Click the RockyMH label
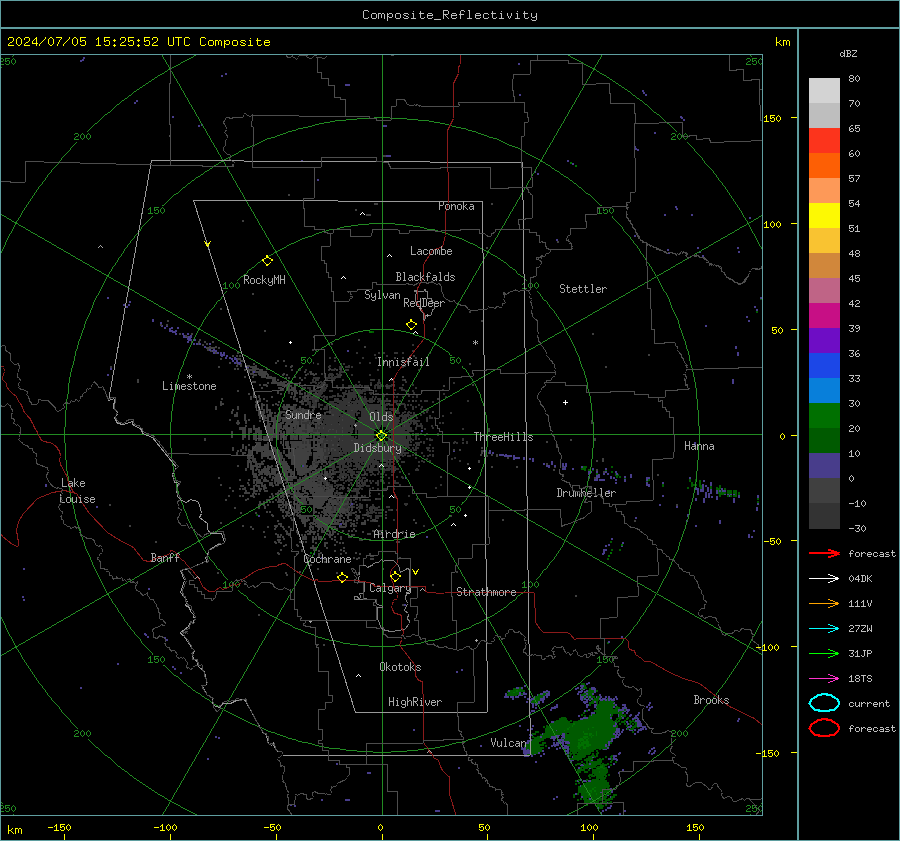Viewport: 900px width, 841px height. tap(264, 280)
